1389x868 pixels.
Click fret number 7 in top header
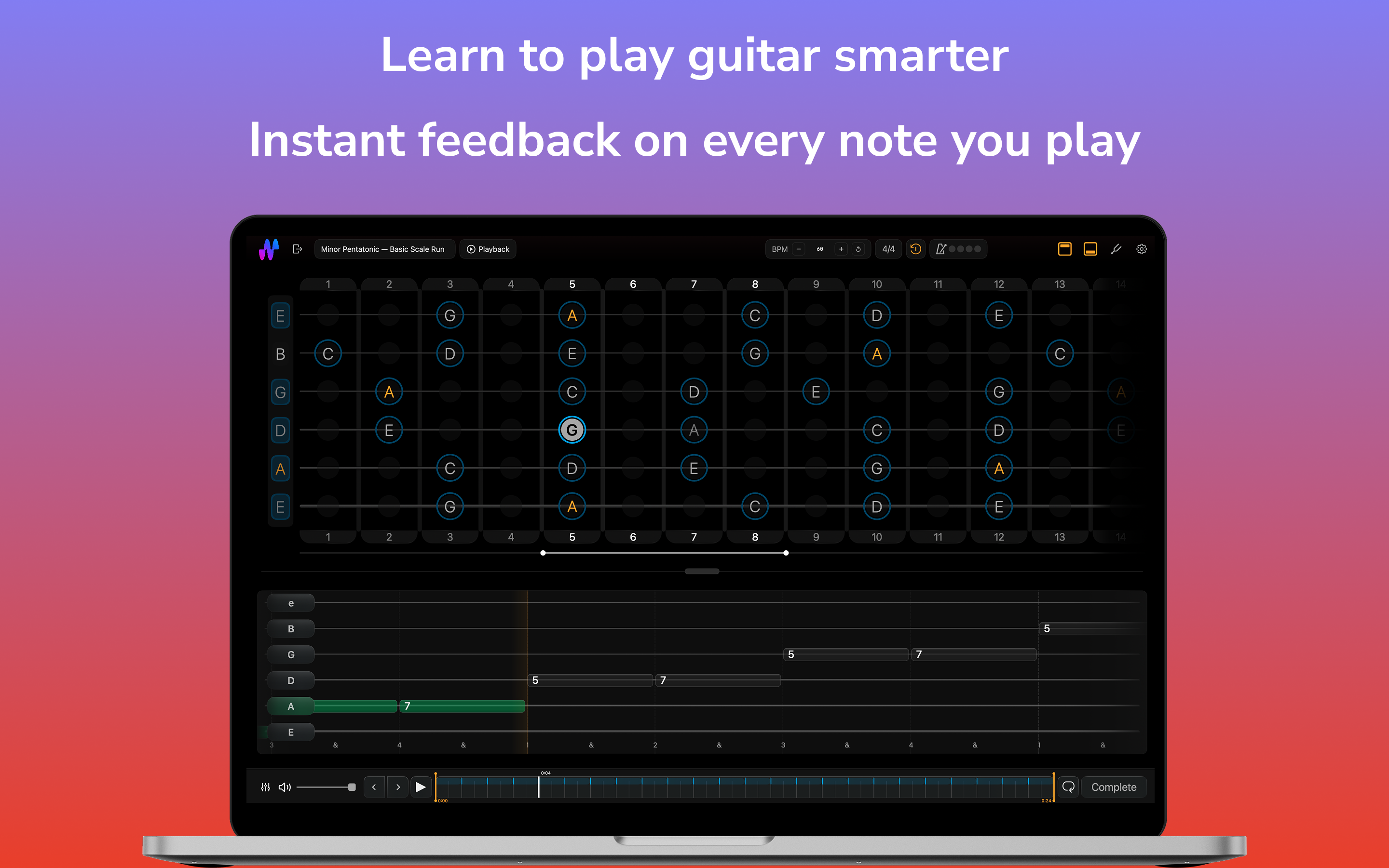pos(694,284)
